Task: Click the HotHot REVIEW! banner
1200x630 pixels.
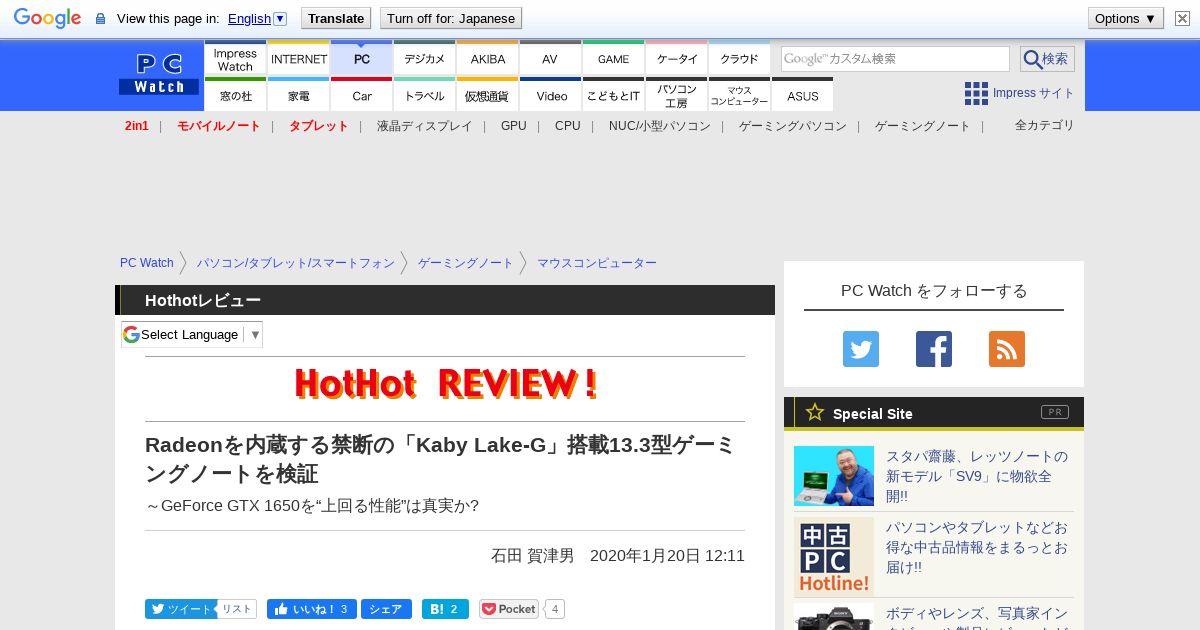Action: pyautogui.click(x=446, y=384)
